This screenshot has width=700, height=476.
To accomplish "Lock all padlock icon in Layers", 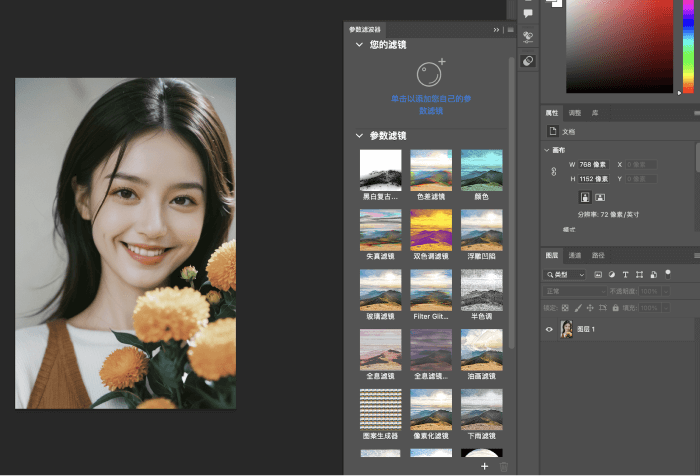I will 616,308.
